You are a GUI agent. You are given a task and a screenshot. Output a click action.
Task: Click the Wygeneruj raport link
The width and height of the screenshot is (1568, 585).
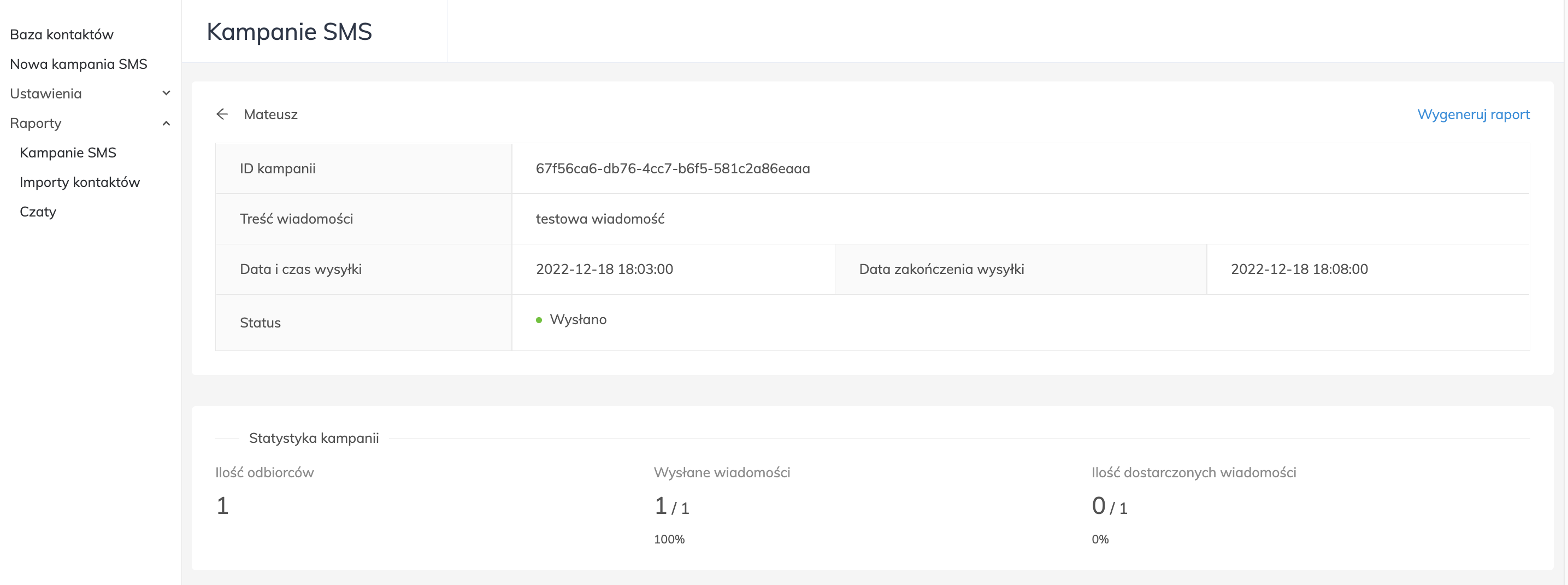point(1473,115)
